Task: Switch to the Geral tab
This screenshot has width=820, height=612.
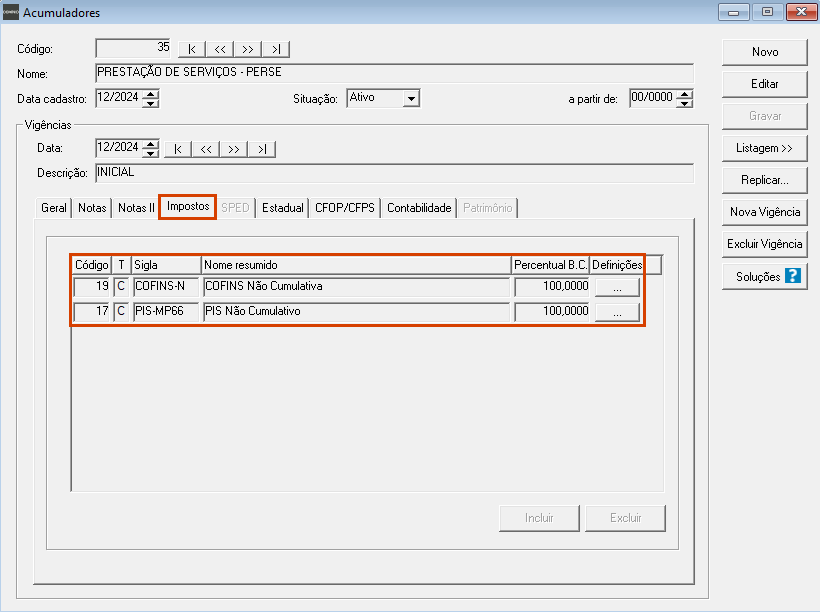Action: [x=54, y=208]
